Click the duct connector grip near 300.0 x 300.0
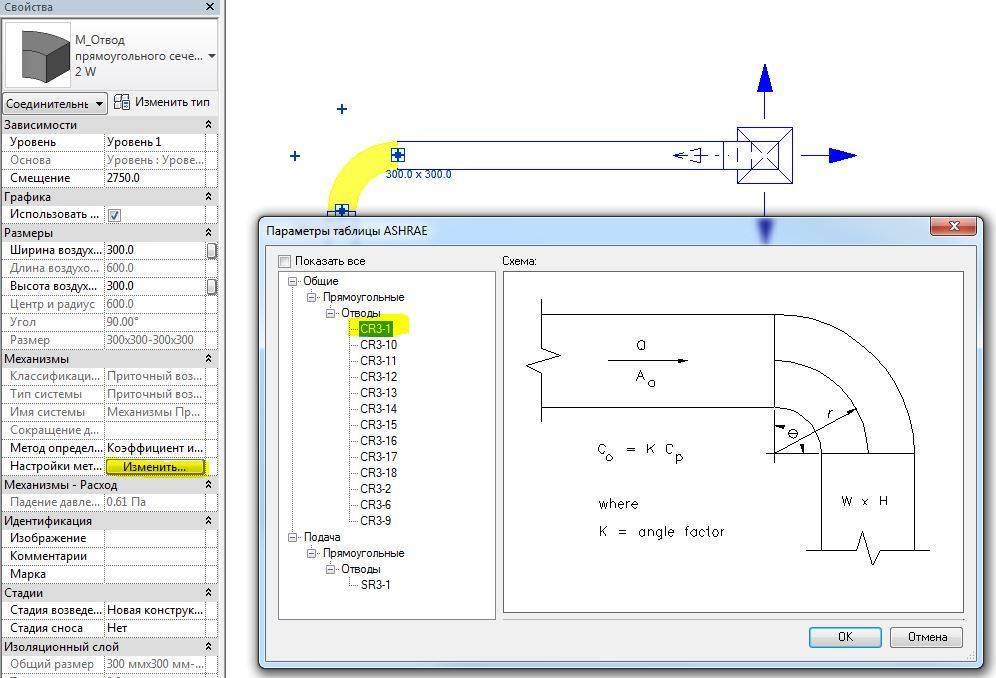Image resolution: width=996 pixels, height=678 pixels. 398,154
